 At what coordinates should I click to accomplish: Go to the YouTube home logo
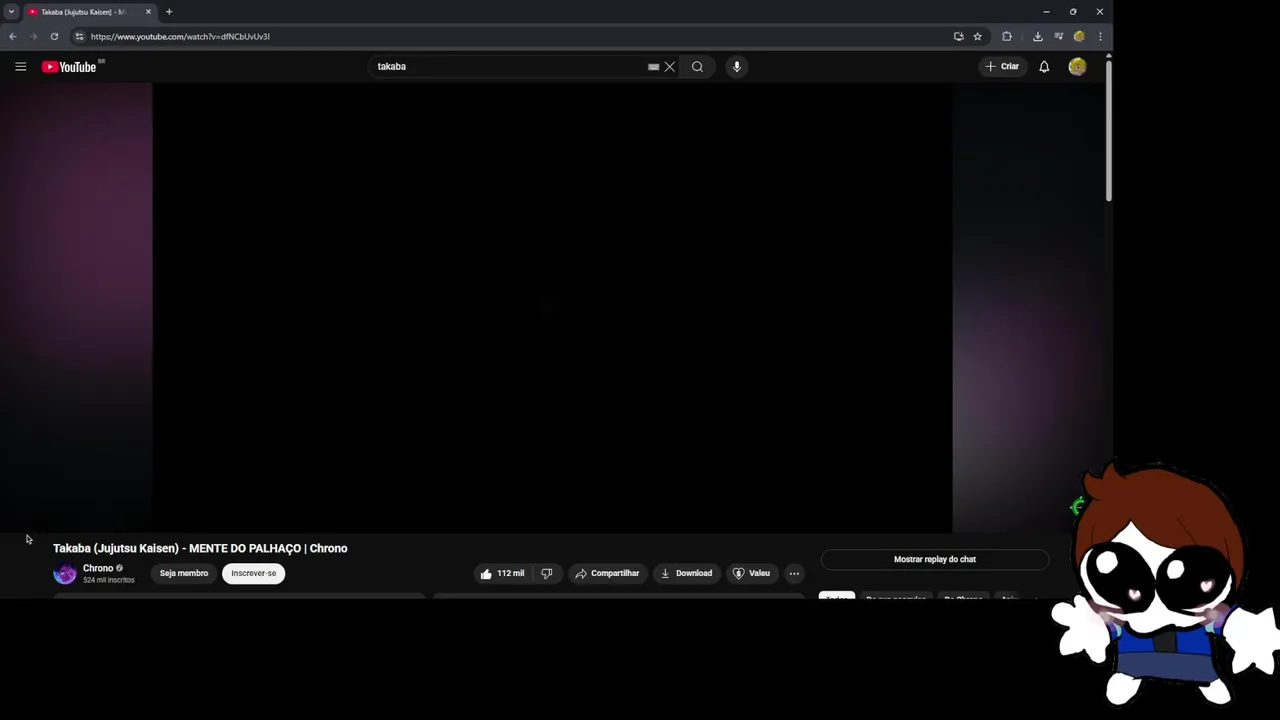pos(69,67)
